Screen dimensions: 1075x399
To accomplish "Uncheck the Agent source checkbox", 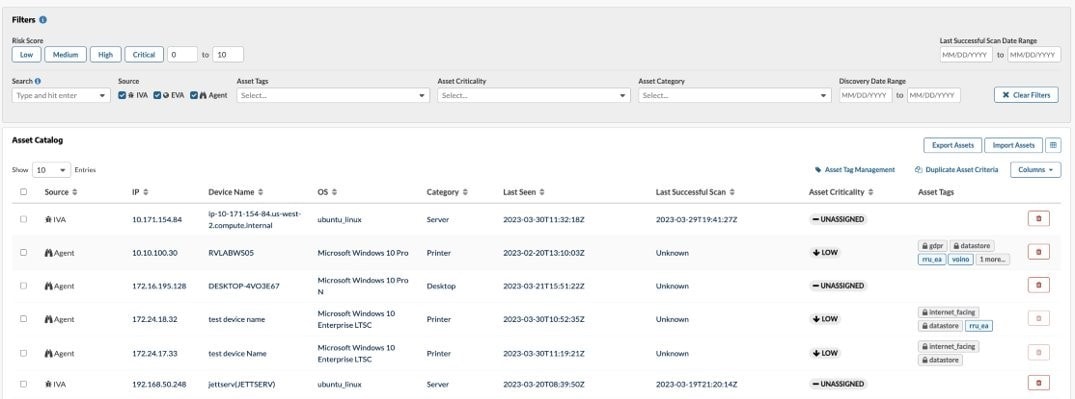I will point(194,95).
